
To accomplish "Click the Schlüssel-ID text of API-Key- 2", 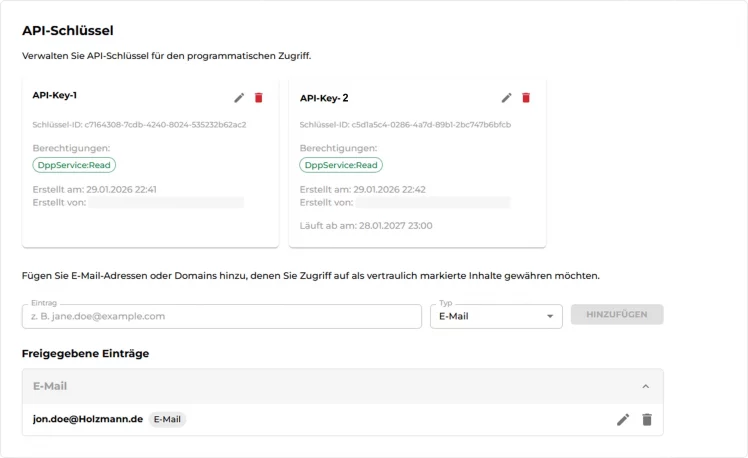I will point(405,125).
